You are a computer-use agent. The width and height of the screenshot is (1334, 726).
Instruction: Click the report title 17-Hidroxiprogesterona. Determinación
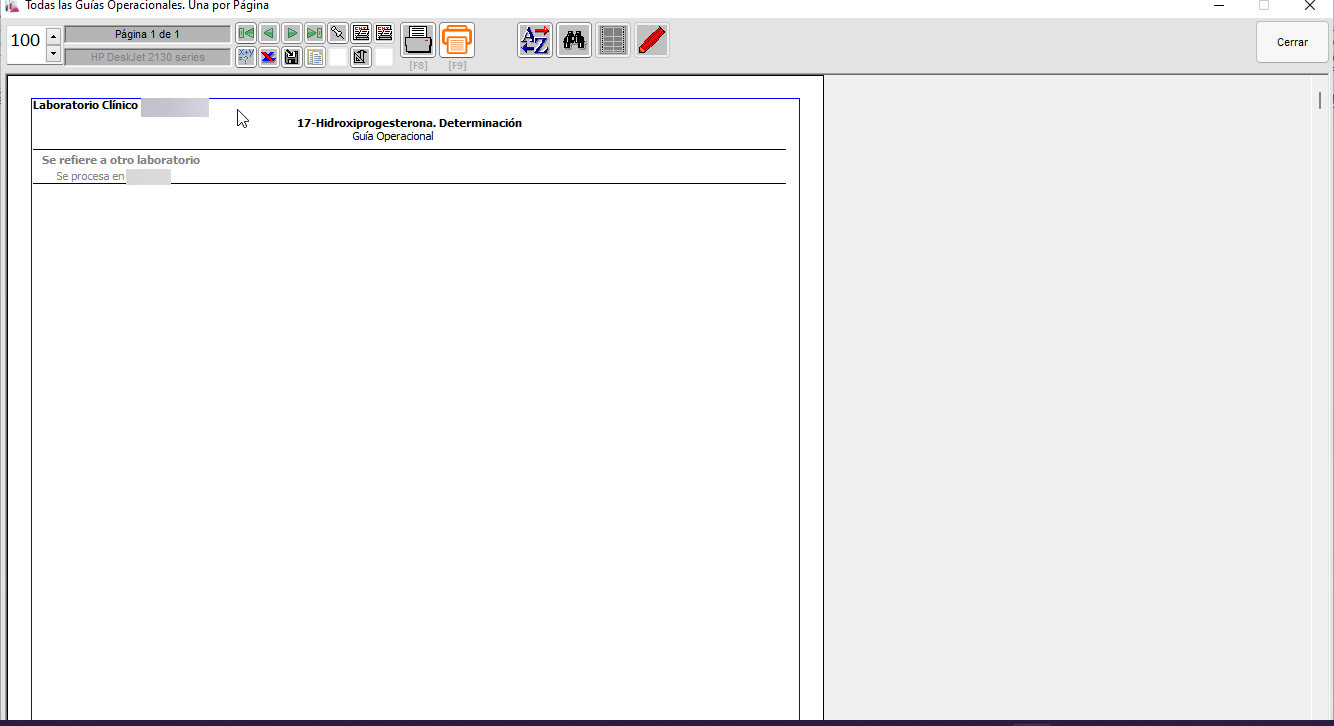[409, 123]
